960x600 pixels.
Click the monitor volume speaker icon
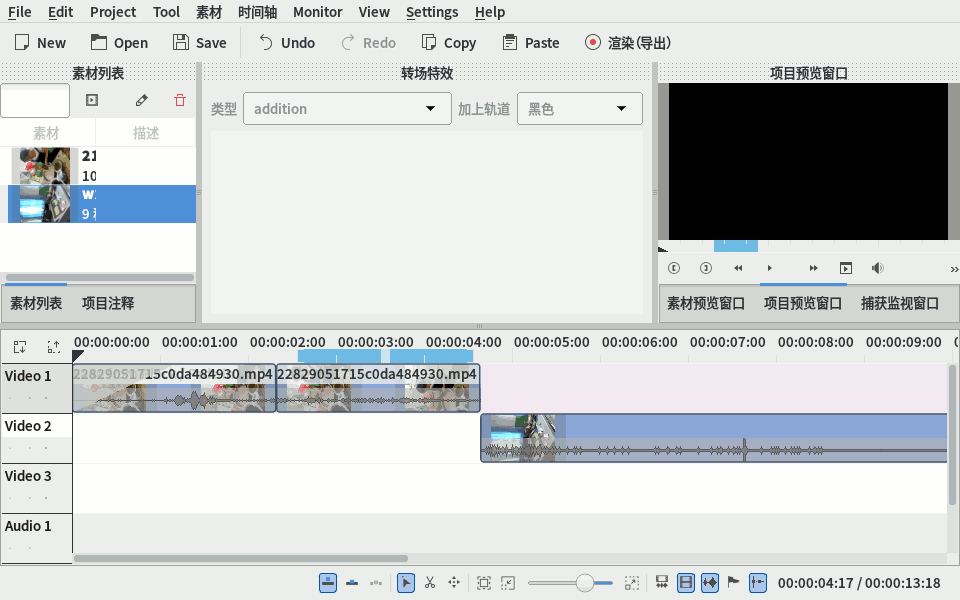point(877,268)
